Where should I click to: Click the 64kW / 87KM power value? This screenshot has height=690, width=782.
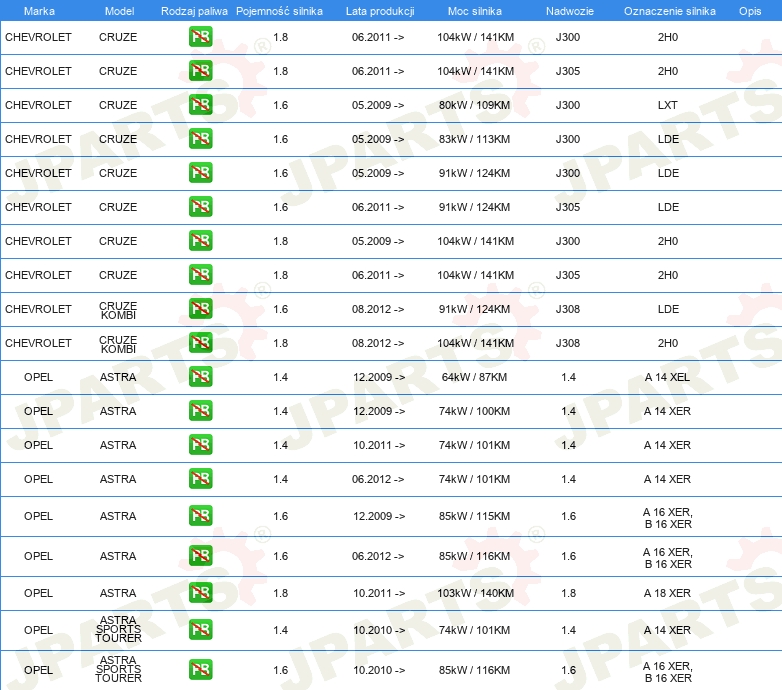coord(474,377)
